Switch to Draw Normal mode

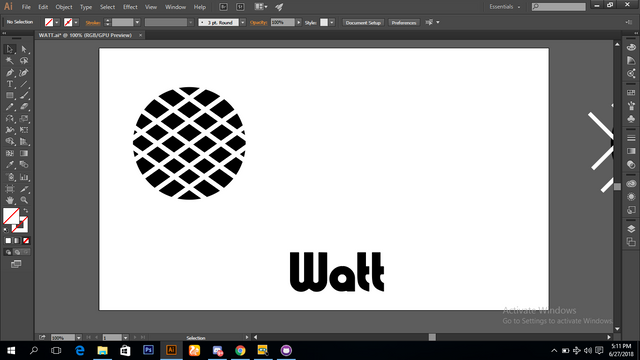(8, 252)
